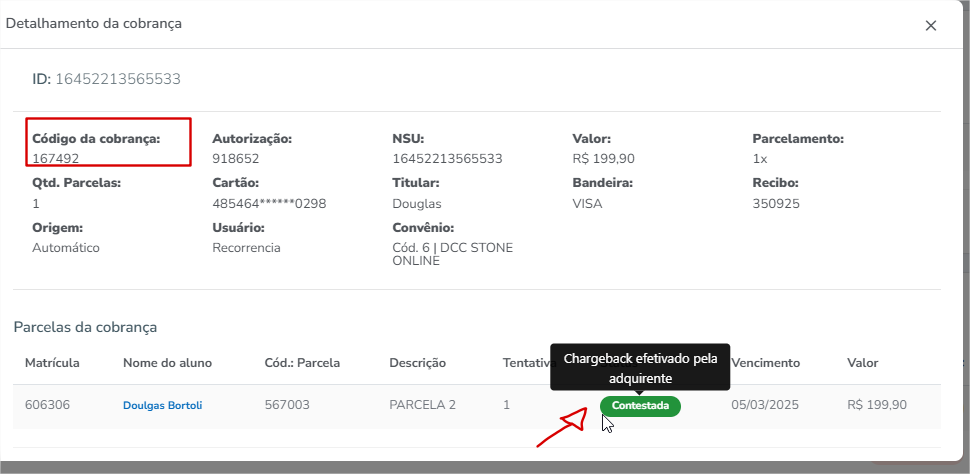The image size is (970, 474).
Task: Click the Cód.: Parcela column header
Action: click(302, 363)
